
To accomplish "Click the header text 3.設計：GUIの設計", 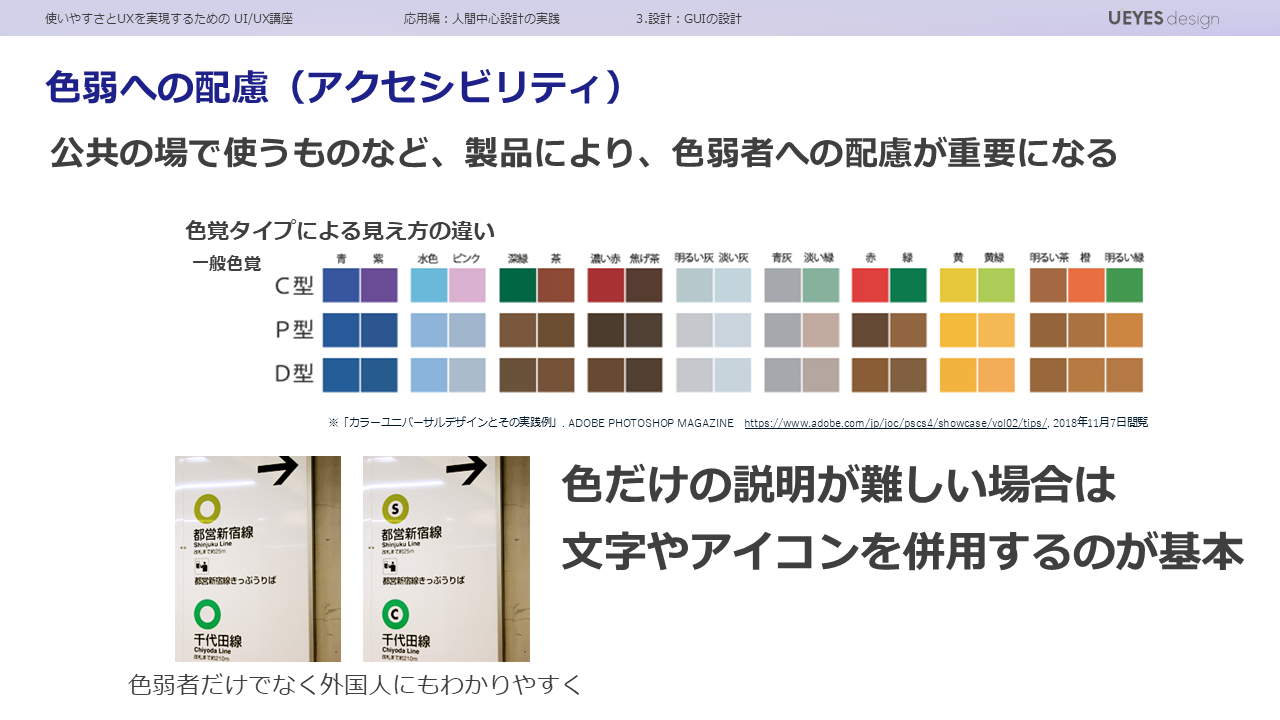I will pos(688,19).
